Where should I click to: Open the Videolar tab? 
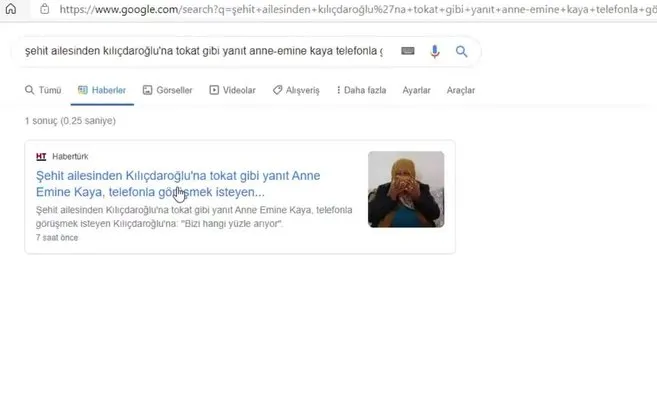coord(233,90)
